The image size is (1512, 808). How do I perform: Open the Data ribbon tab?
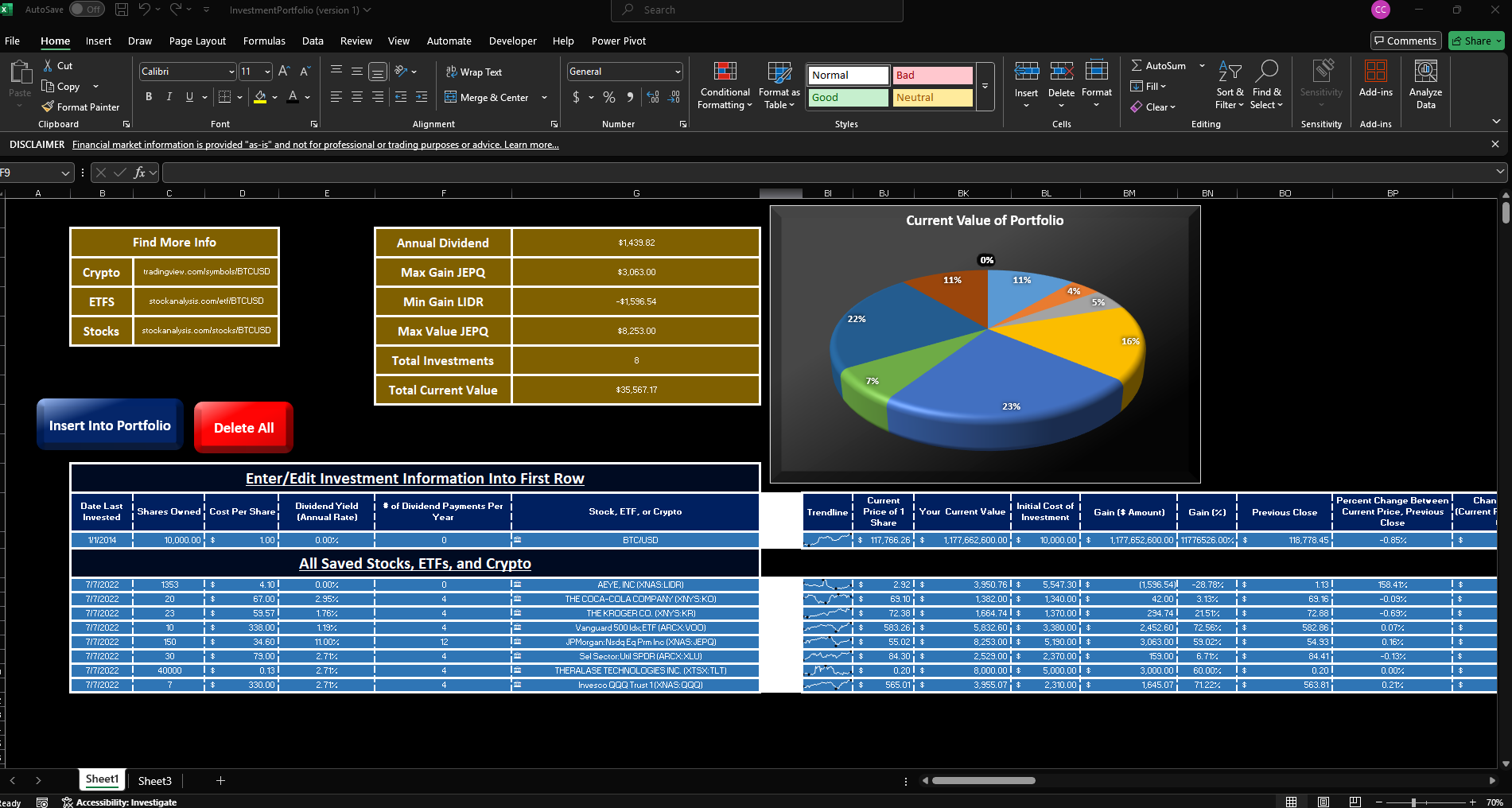[x=313, y=41]
